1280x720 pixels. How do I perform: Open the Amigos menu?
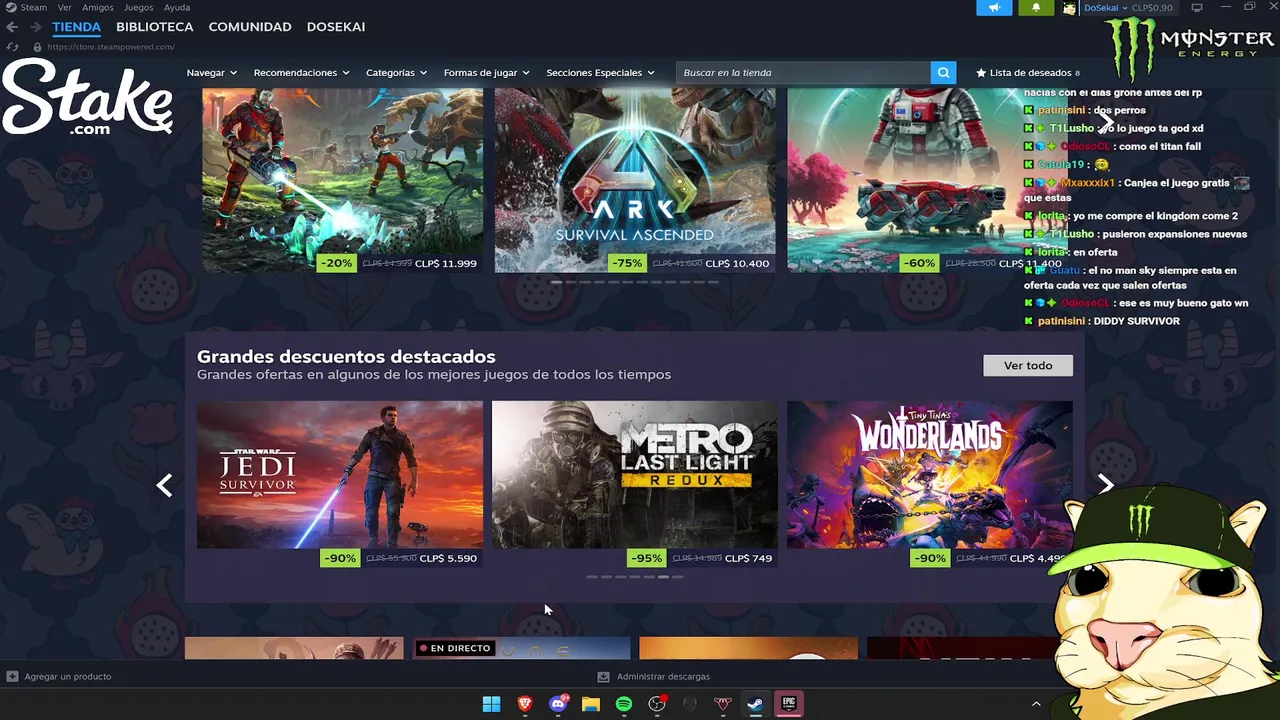pyautogui.click(x=98, y=7)
